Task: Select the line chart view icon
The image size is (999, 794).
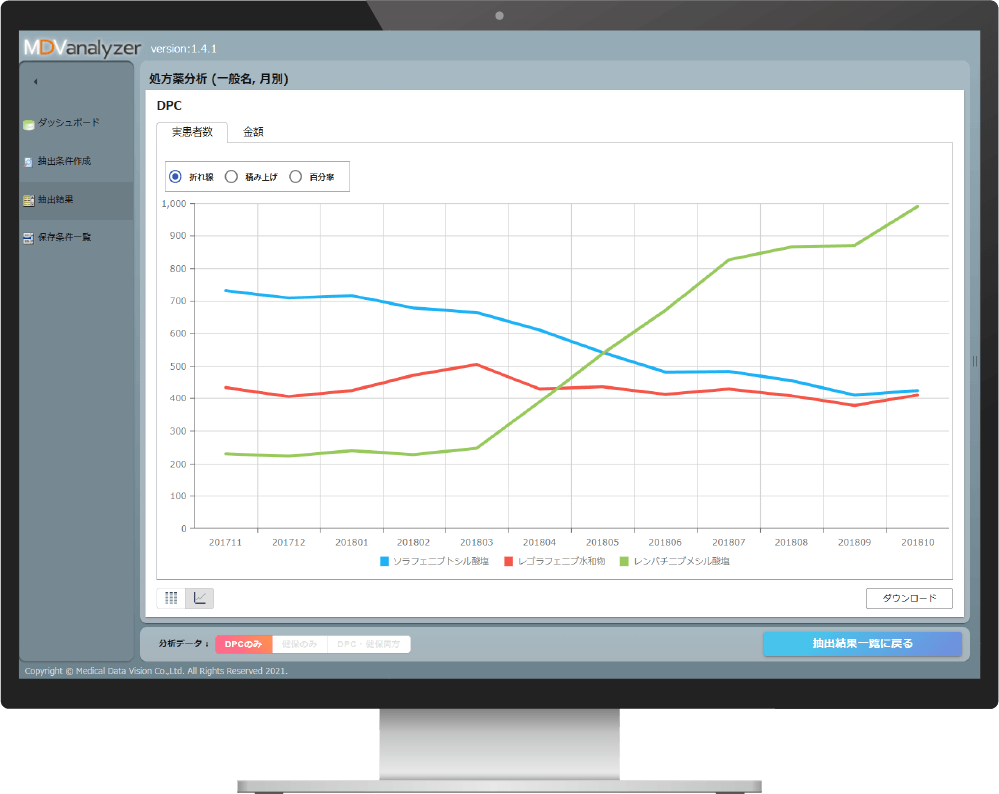Action: pos(200,598)
